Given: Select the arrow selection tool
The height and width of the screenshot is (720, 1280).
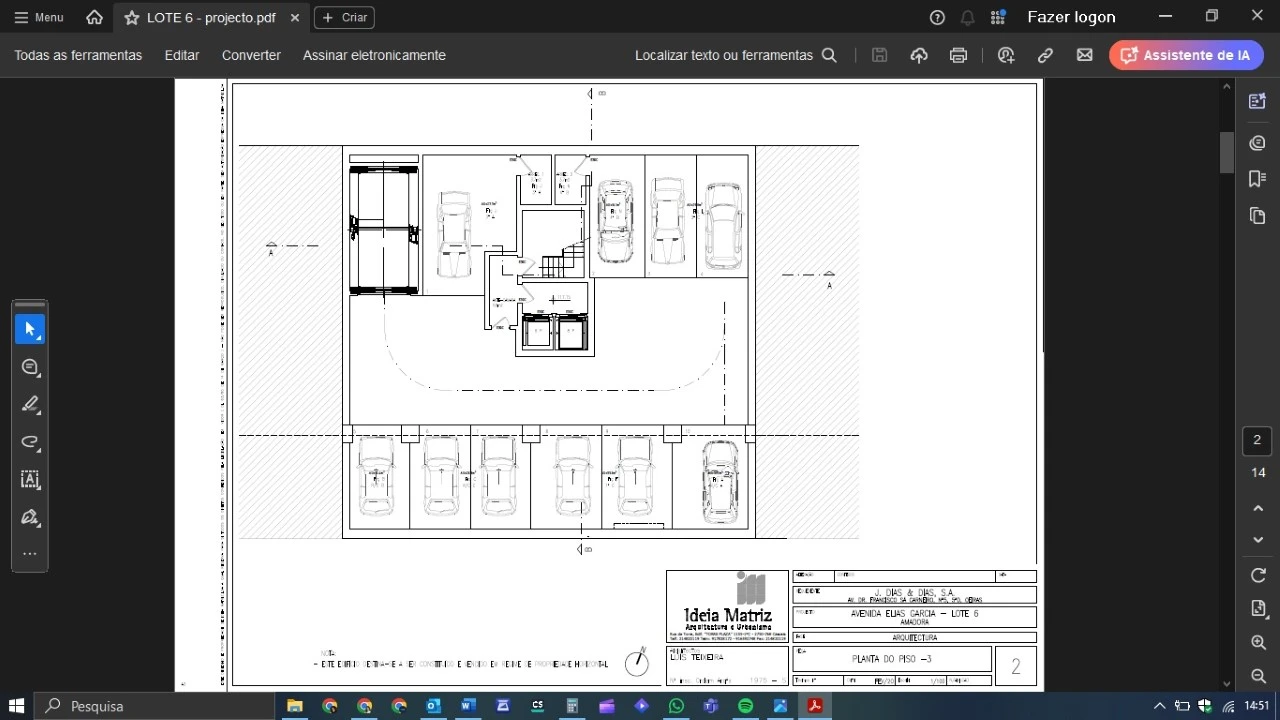Looking at the screenshot, I should pos(30,328).
